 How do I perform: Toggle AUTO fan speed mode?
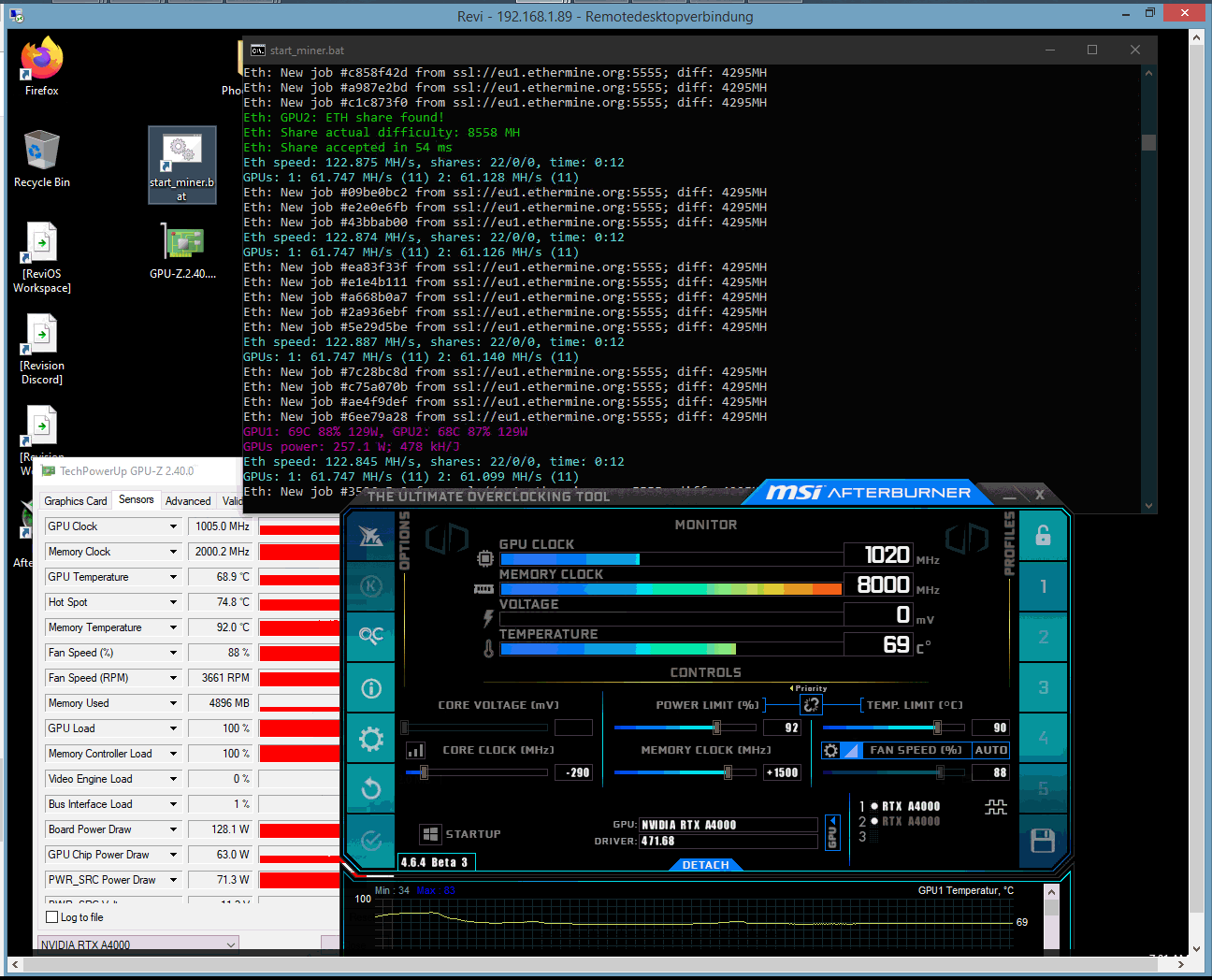[x=990, y=750]
